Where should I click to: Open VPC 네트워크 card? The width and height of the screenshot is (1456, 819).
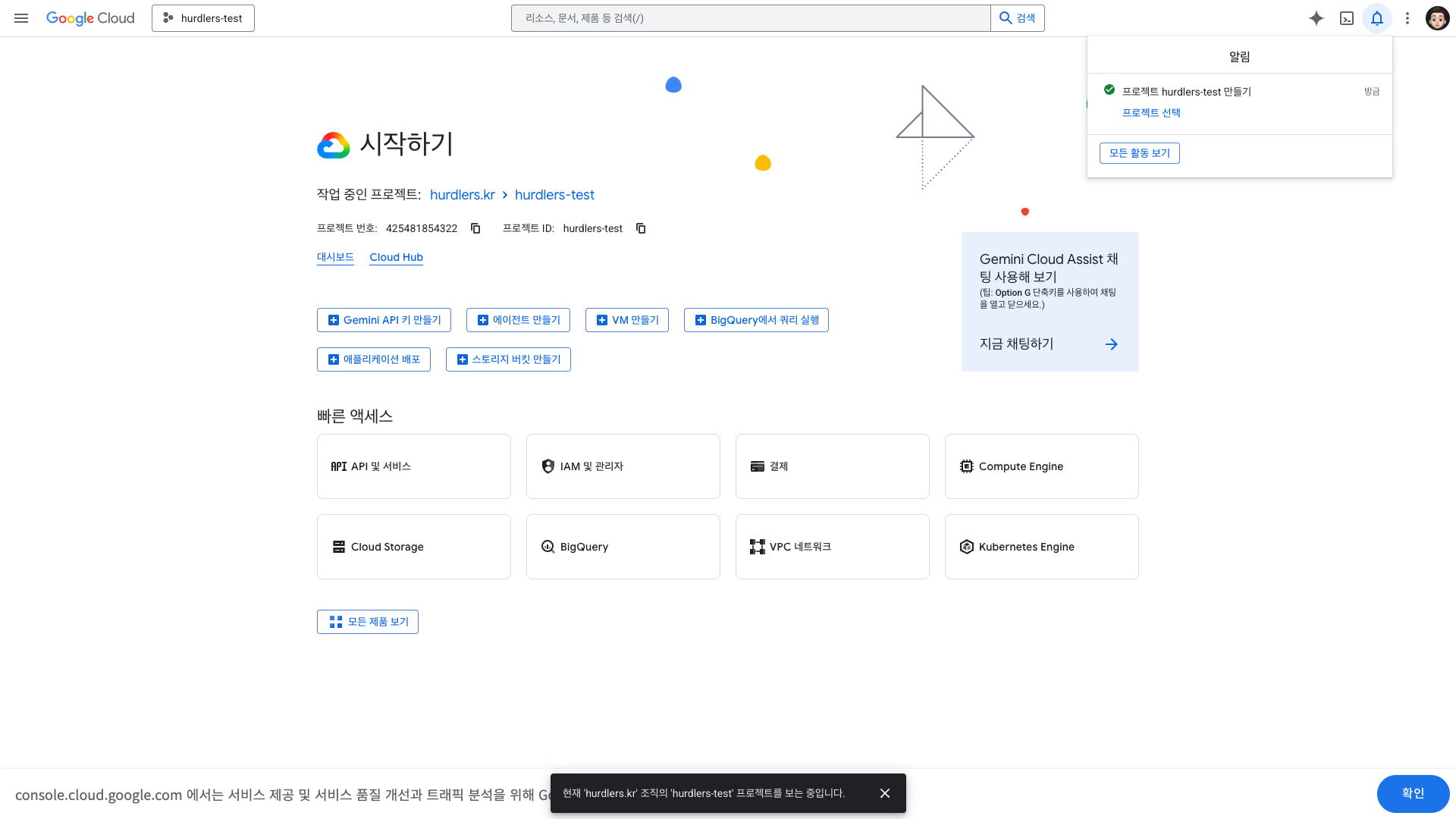pos(833,547)
